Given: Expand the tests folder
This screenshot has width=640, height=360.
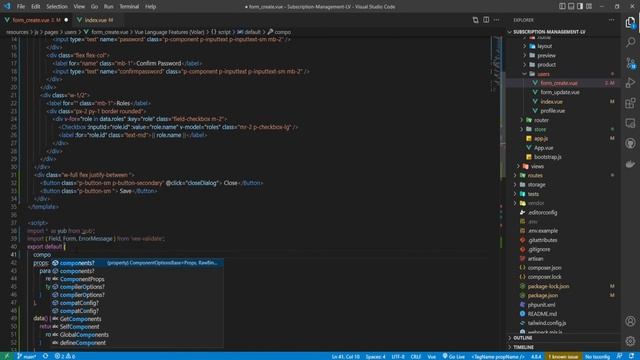Looking at the screenshot, I should click(533, 194).
